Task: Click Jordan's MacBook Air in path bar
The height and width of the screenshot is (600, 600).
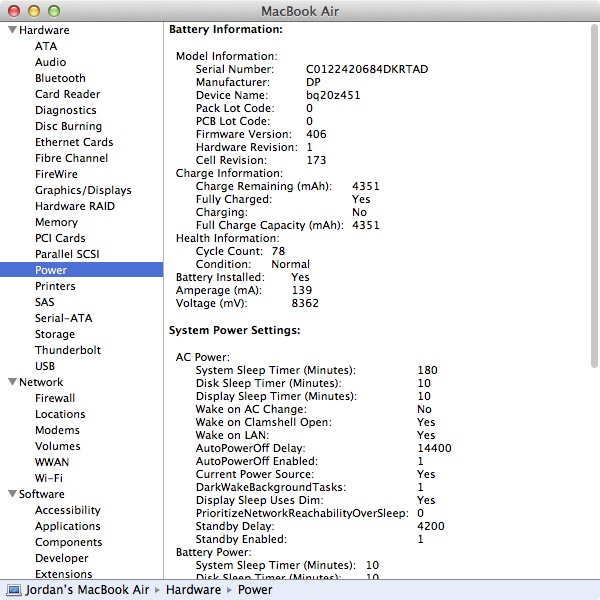Action: pyautogui.click(x=87, y=590)
